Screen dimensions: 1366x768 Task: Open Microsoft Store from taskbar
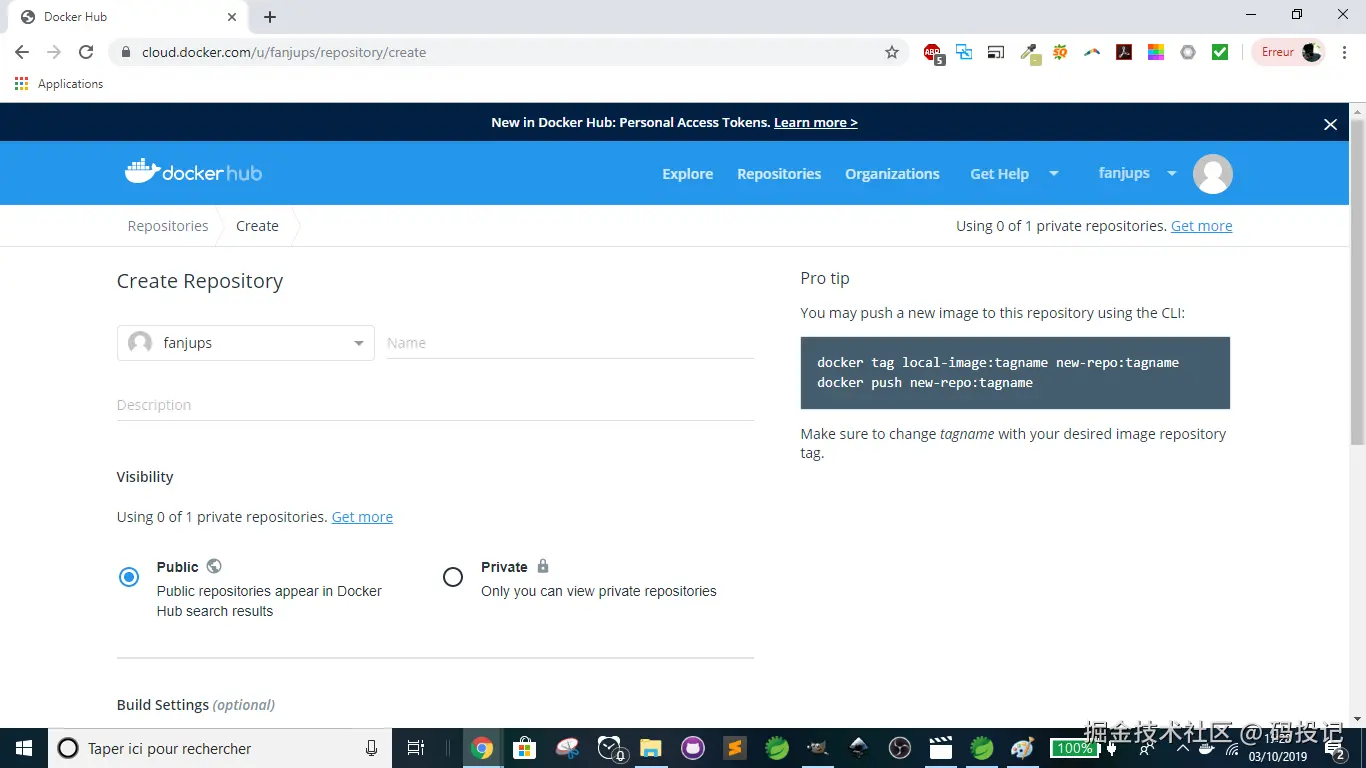(524, 748)
